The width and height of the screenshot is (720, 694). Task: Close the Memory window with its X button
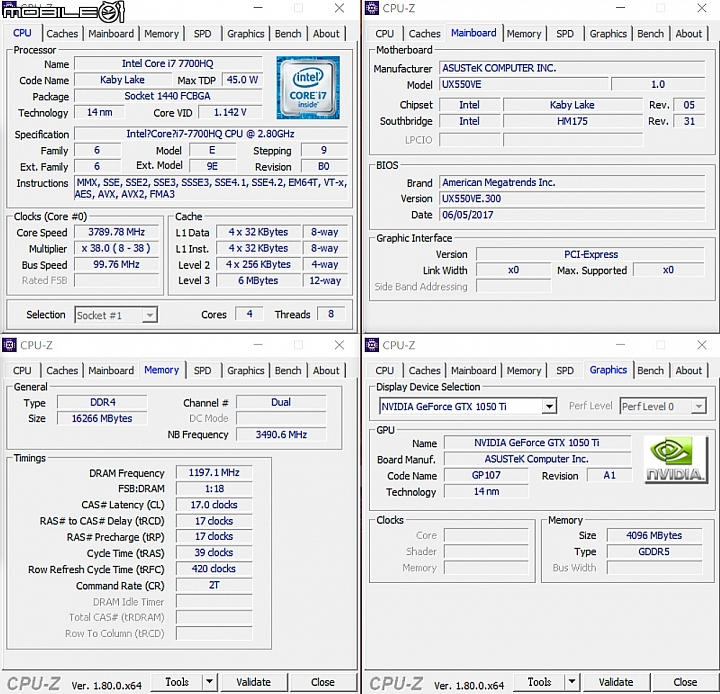339,345
